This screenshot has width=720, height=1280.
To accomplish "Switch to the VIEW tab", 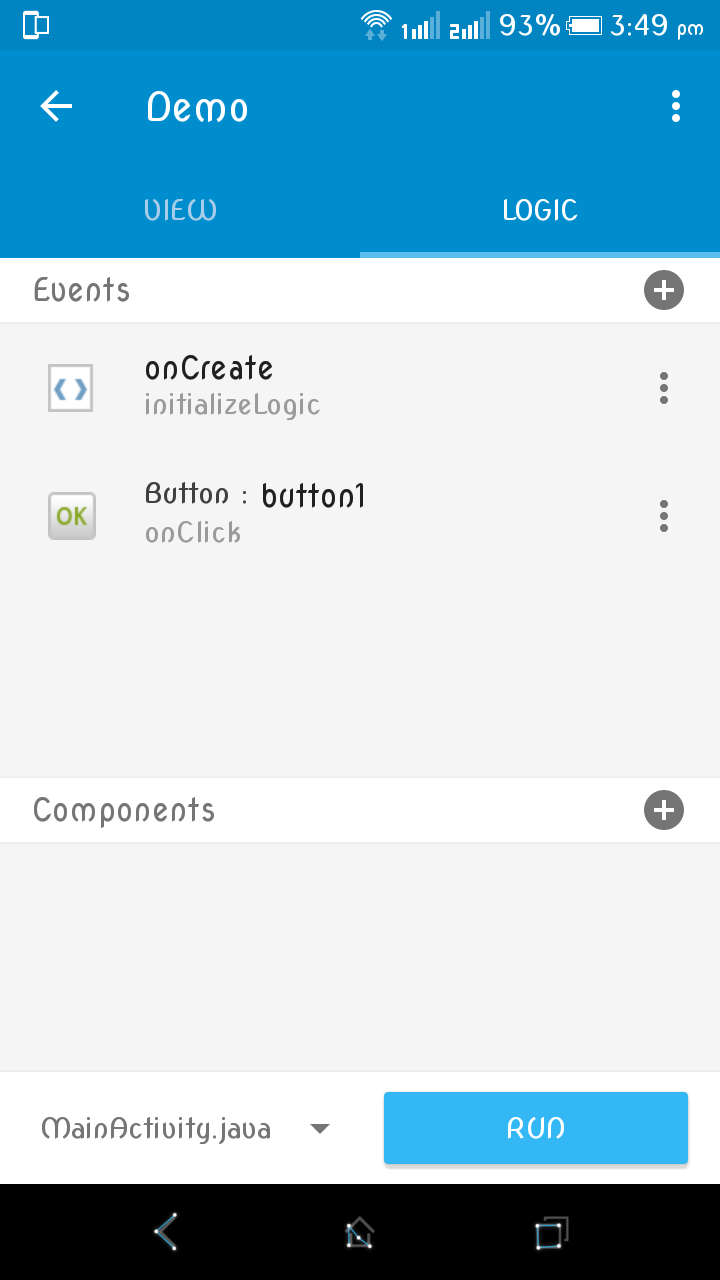I will pos(180,210).
